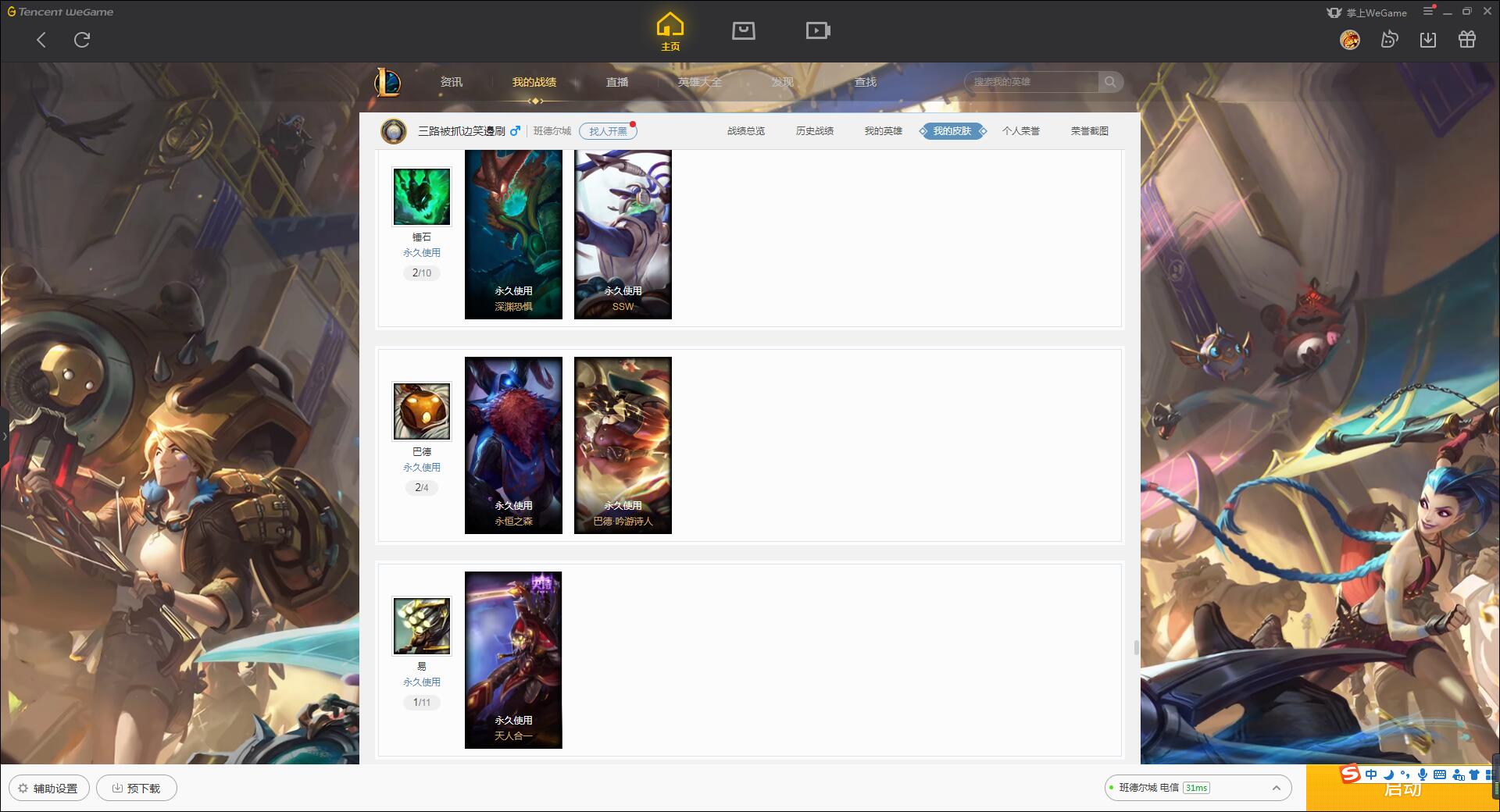
Task: Click the 找人开黑 button
Action: pos(608,131)
